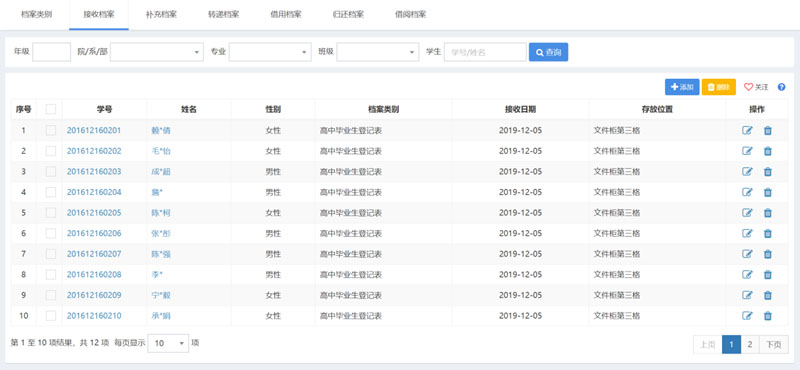This screenshot has height=370, width=800.
Task: Open the per-page count dropdown showing 10
Action: click(168, 343)
